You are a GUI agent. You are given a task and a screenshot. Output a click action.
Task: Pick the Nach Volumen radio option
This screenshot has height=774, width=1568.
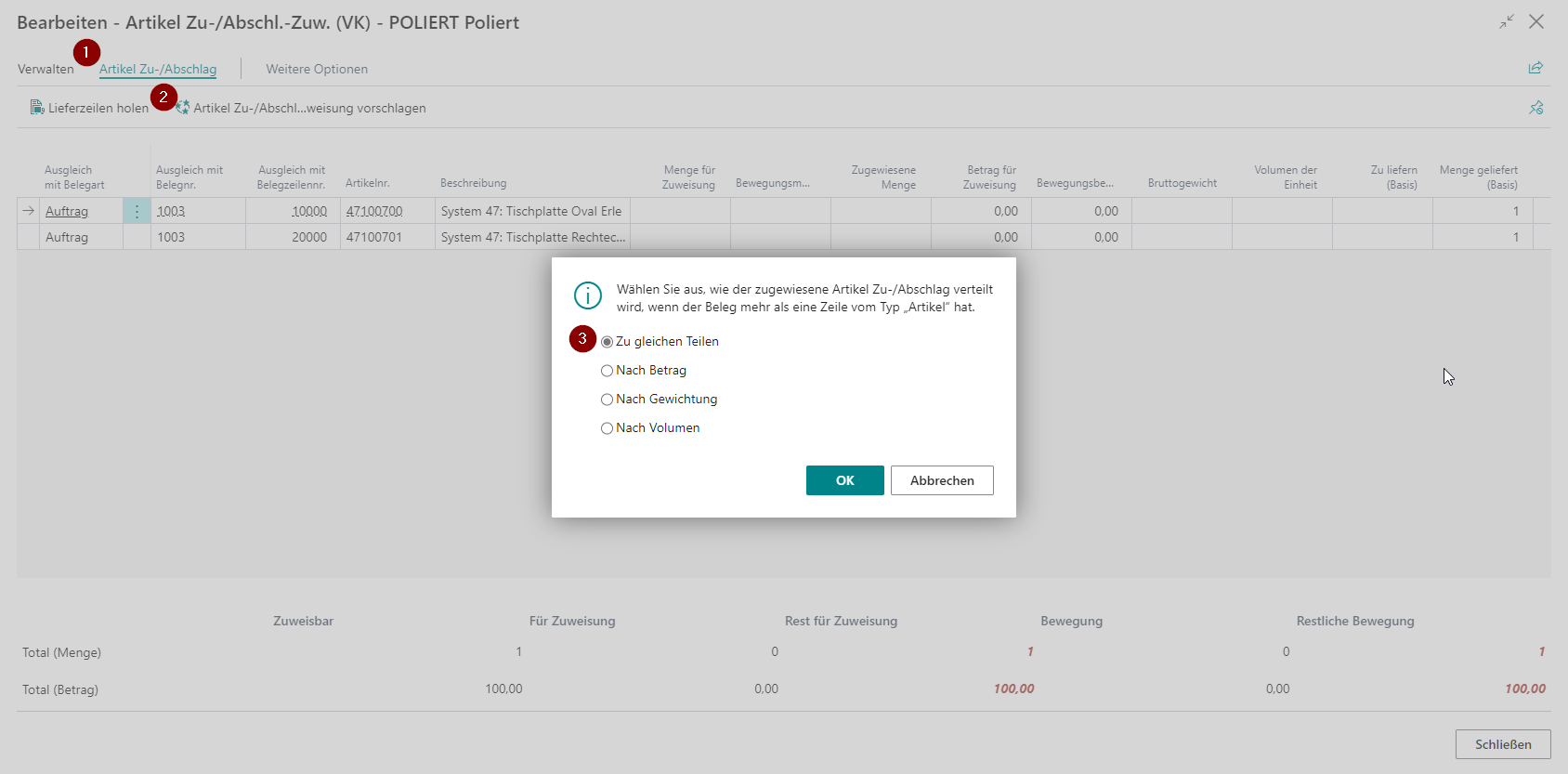click(650, 427)
